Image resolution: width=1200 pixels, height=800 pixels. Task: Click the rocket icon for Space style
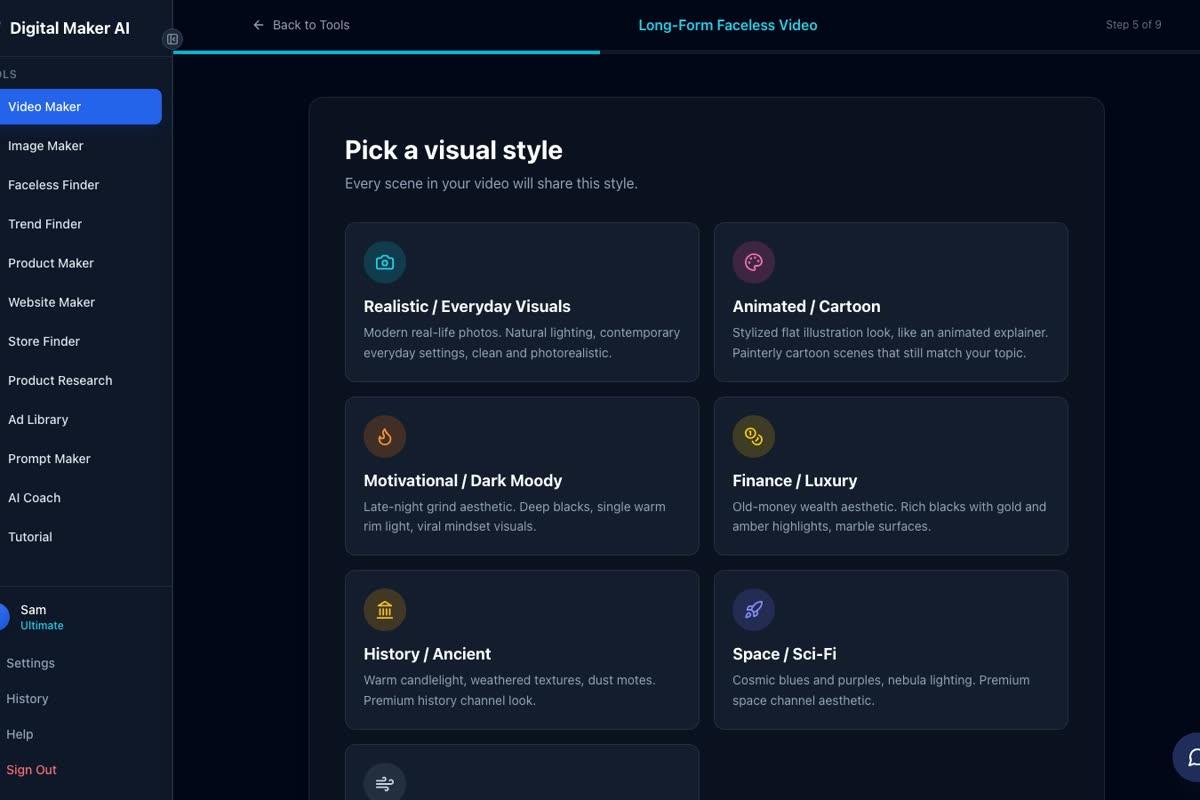click(x=754, y=610)
